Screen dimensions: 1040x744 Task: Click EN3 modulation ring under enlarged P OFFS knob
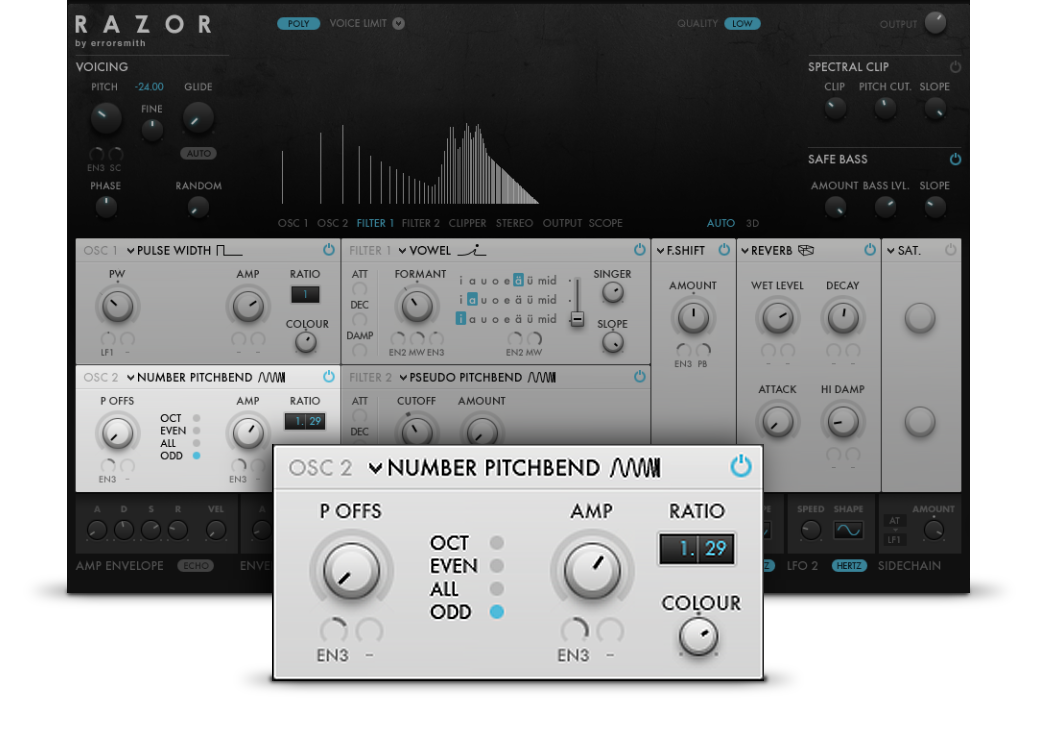click(x=333, y=631)
